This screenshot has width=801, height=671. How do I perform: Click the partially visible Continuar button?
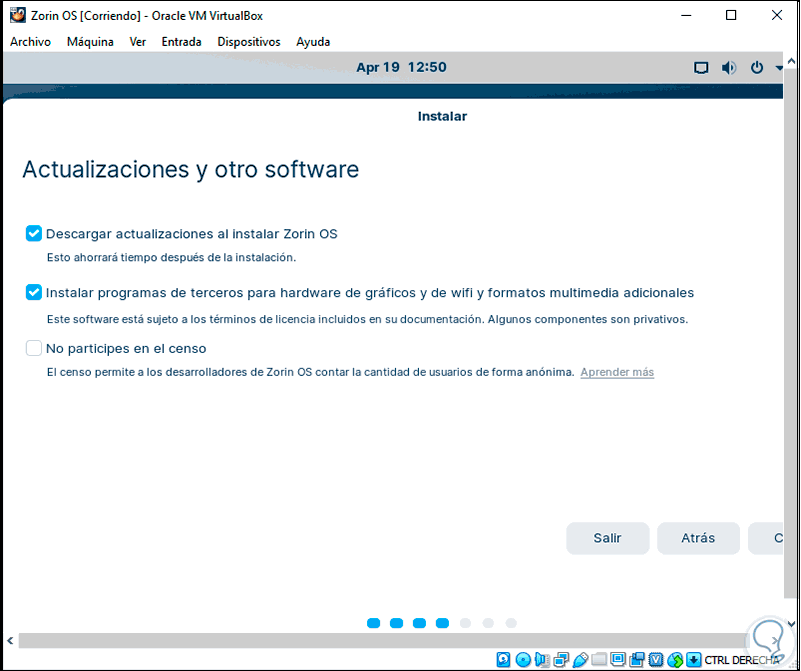coord(765,538)
